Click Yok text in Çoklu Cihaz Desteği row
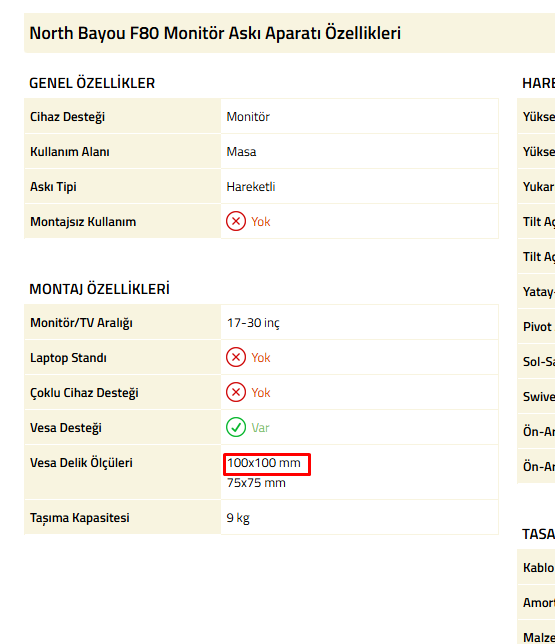Image resolution: width=555 pixels, height=644 pixels. pos(261,393)
